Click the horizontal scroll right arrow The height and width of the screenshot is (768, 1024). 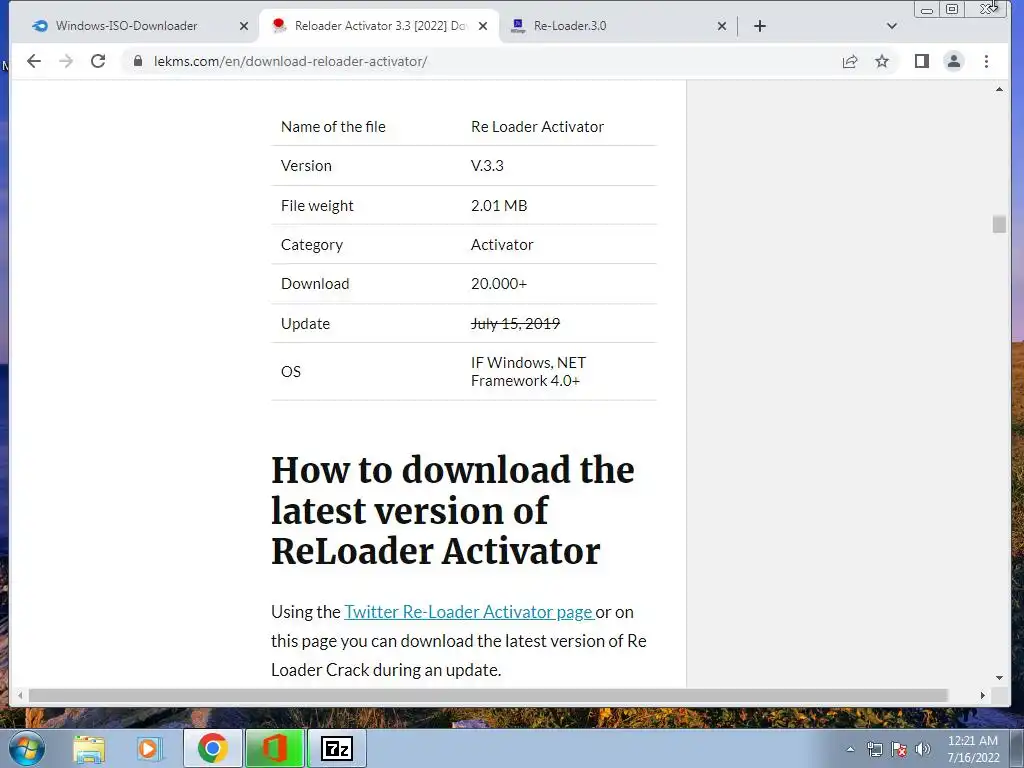pos(982,696)
